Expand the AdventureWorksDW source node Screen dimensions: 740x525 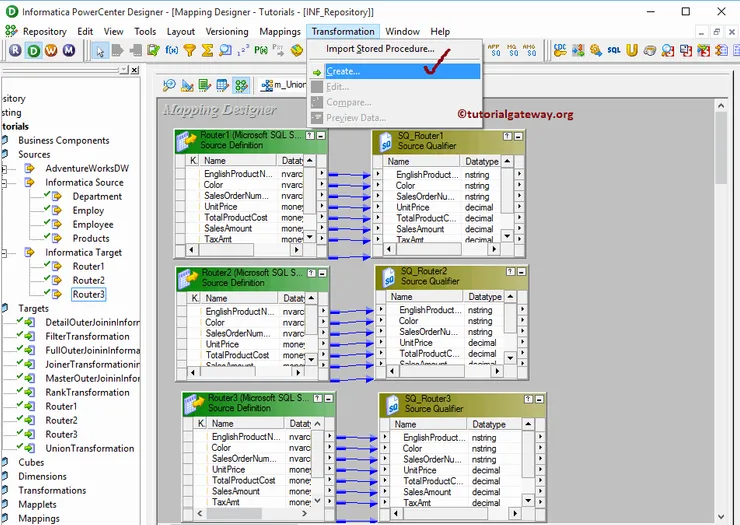(x=4, y=169)
